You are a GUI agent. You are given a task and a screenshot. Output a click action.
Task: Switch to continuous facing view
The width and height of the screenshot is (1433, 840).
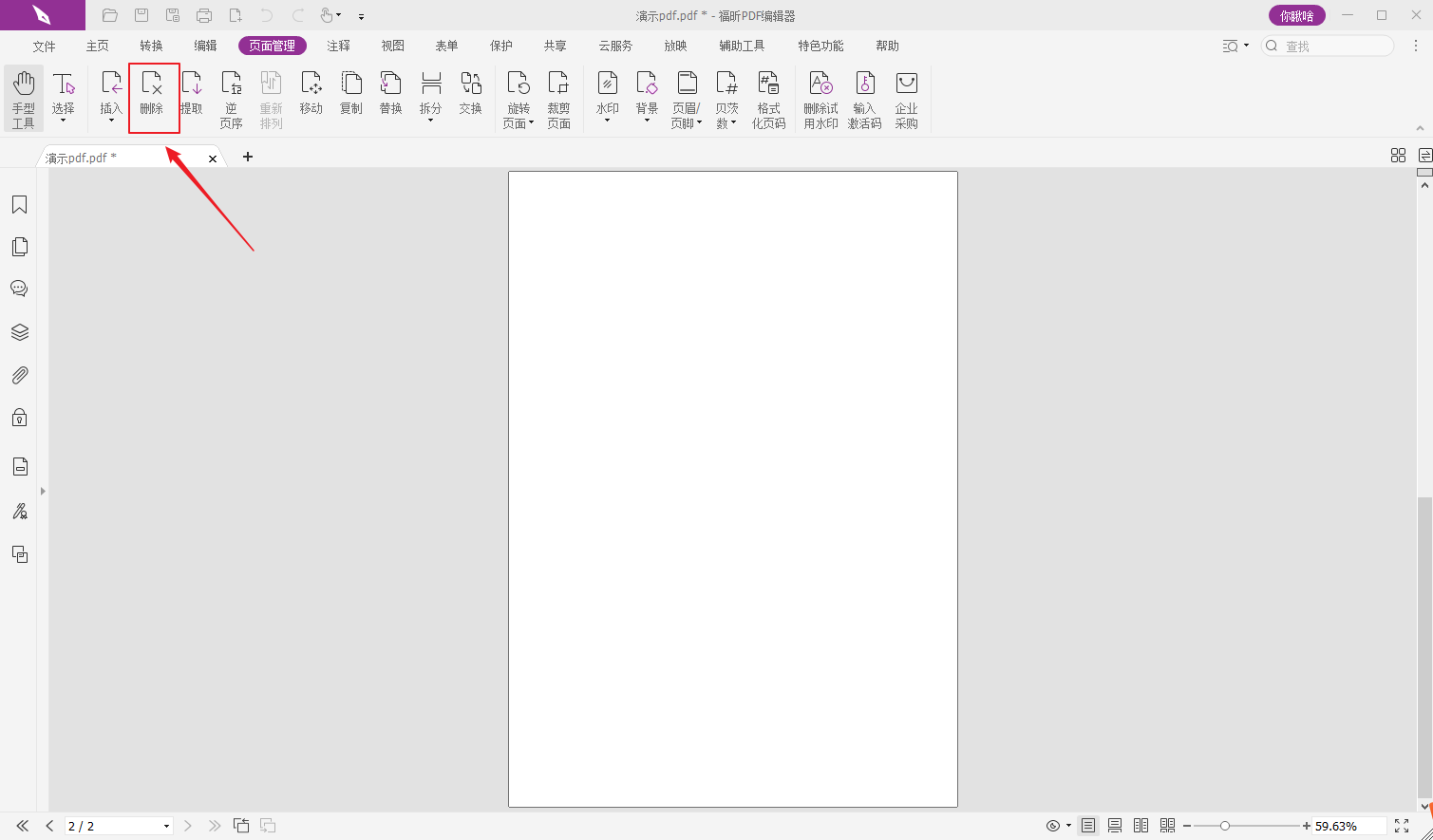(x=1167, y=826)
